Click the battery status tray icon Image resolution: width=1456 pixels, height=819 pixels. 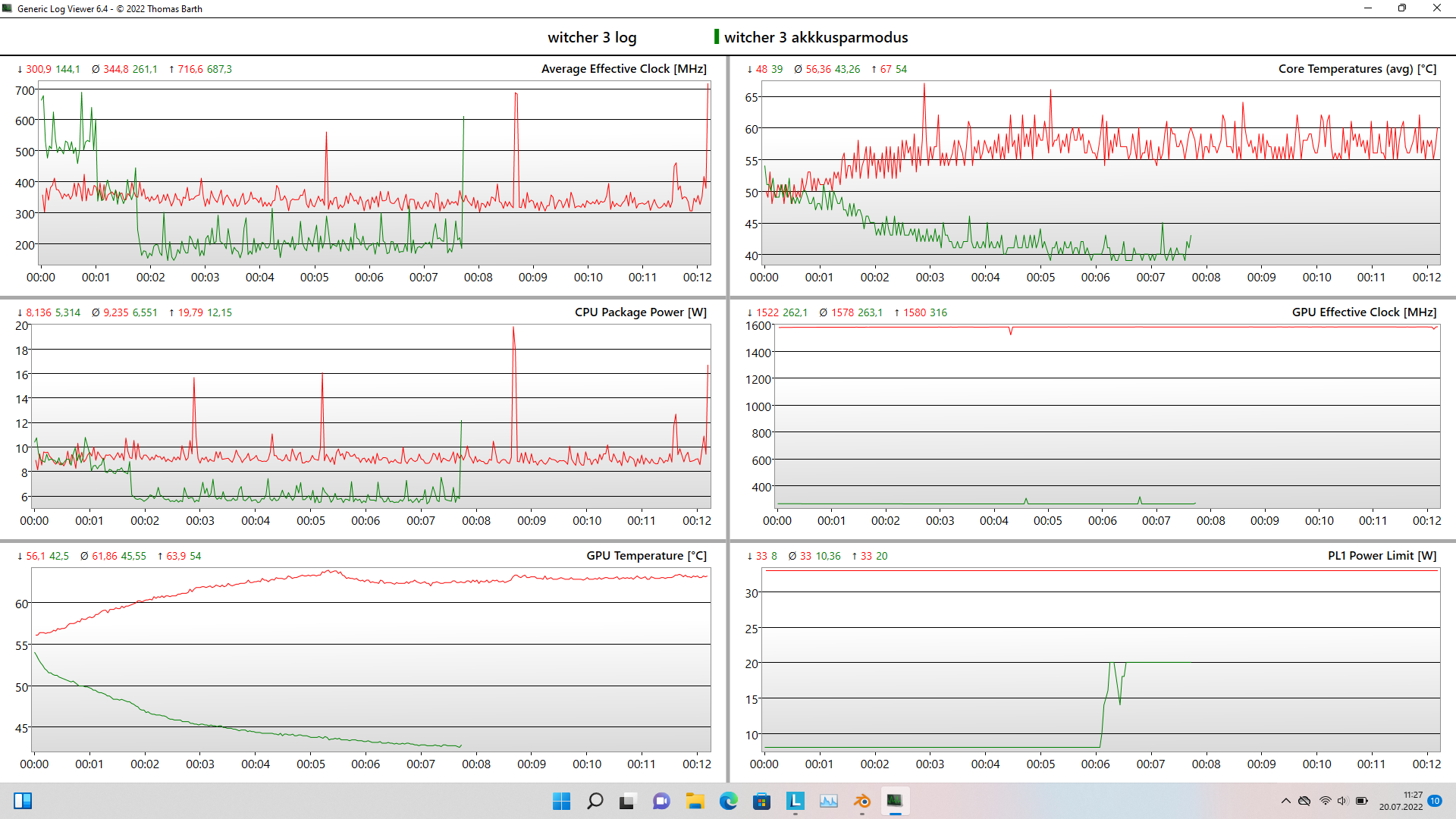click(1362, 801)
